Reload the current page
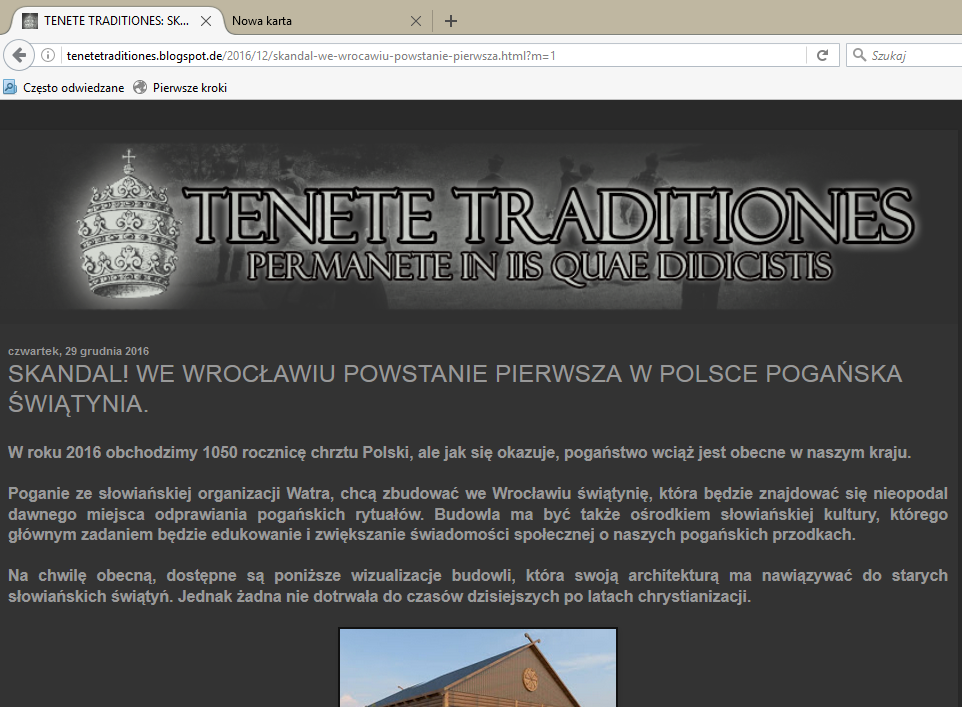The image size is (962, 707). (x=822, y=56)
